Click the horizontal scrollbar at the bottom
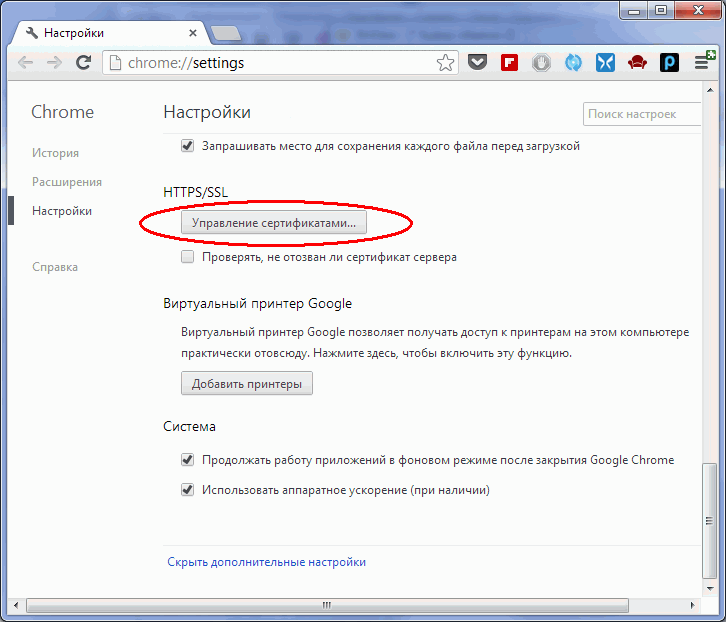Screen dimensions: 726x622 point(327,605)
